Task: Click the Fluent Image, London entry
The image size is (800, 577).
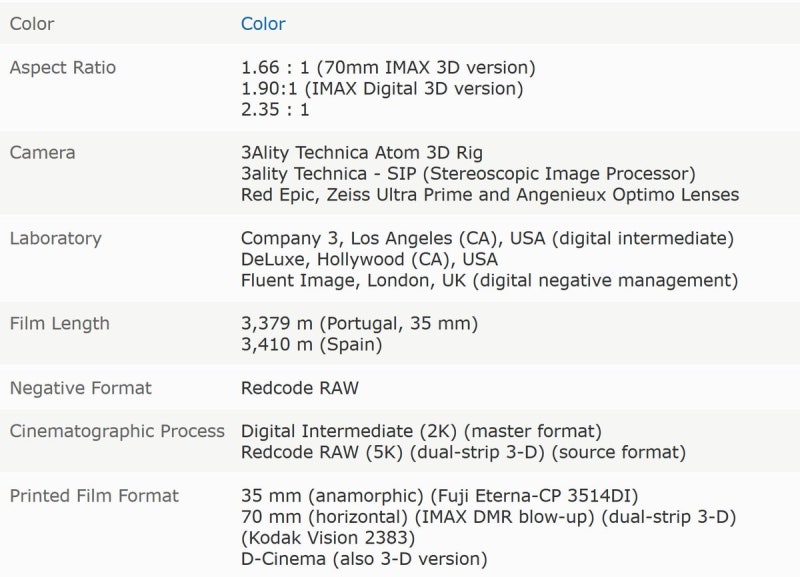Action: [489, 280]
